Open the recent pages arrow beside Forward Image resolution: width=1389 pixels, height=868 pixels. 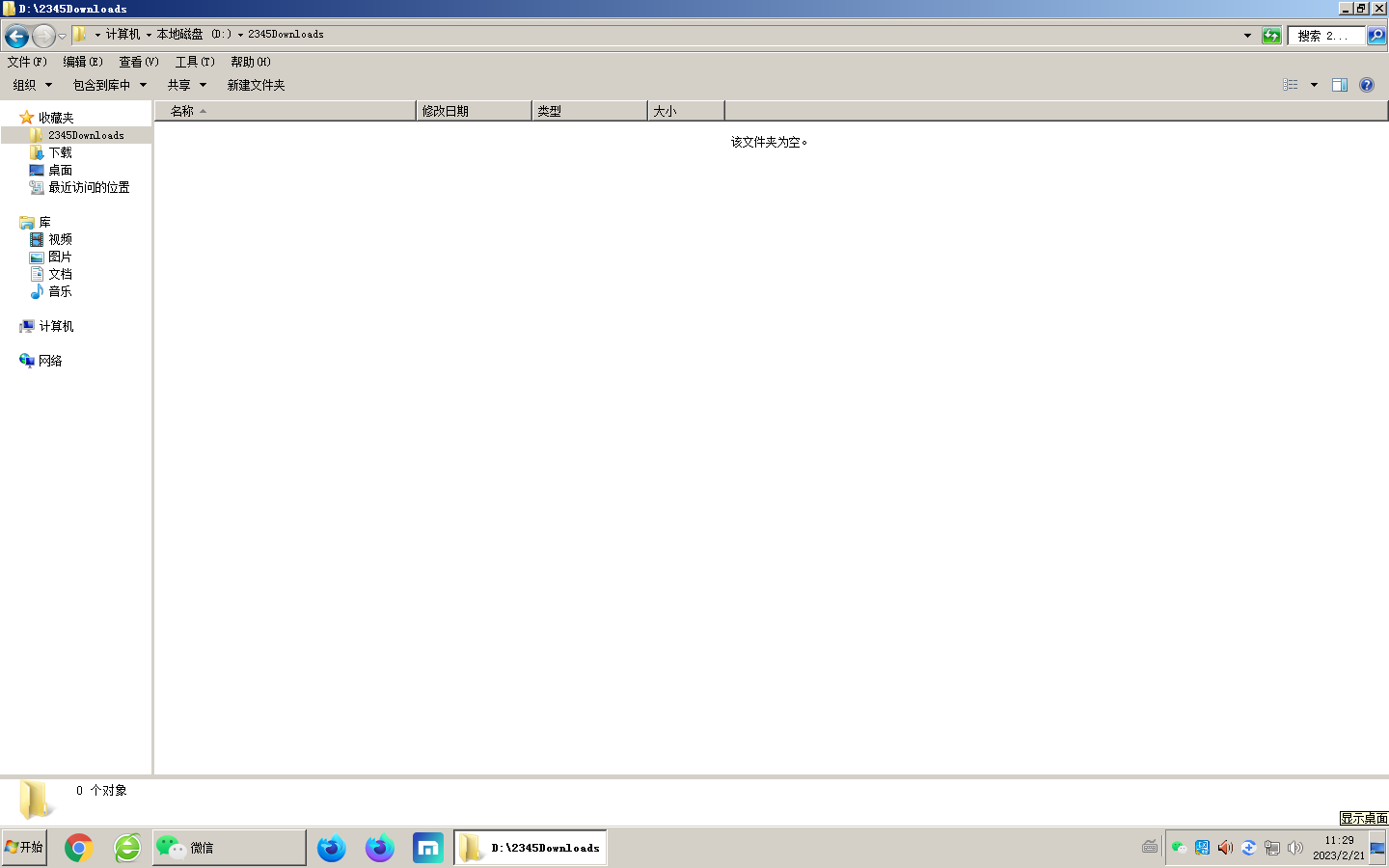63,37
